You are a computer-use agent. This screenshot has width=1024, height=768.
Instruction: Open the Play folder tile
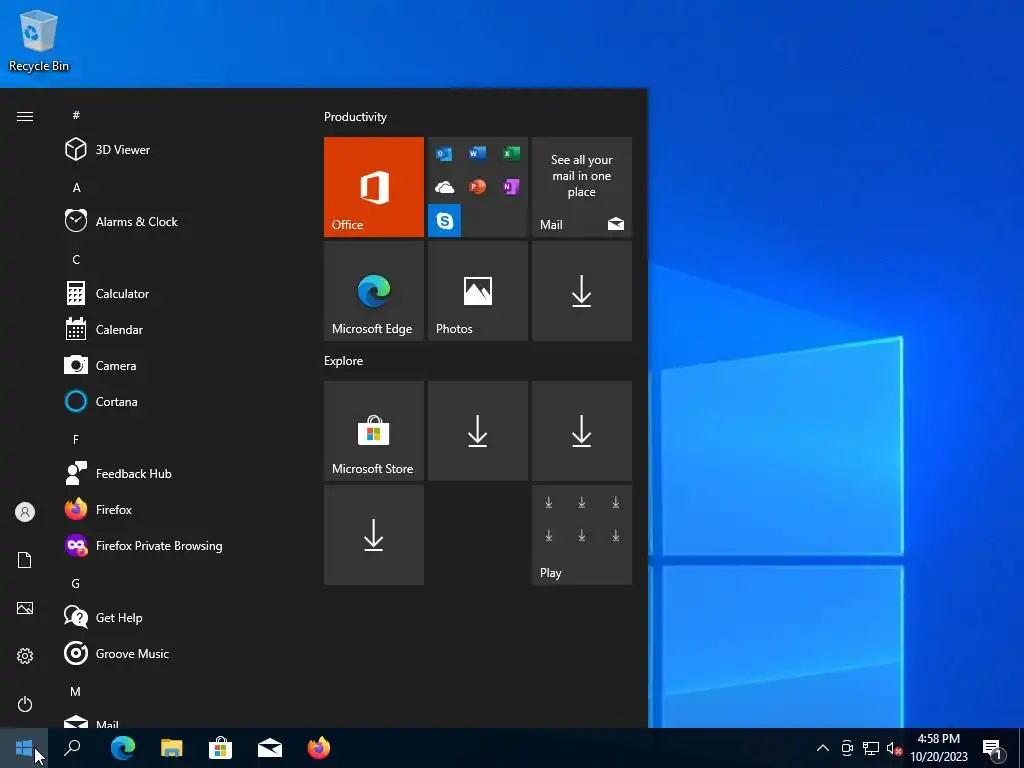[x=582, y=535]
